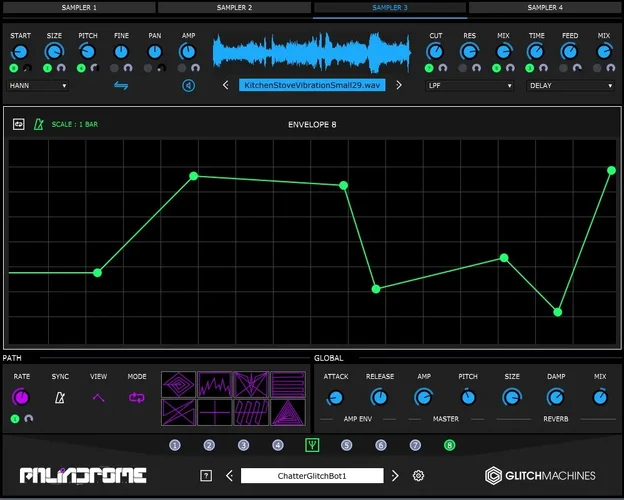
Task: Go to preset before ChatterGlitchBot1
Action: coord(229,476)
